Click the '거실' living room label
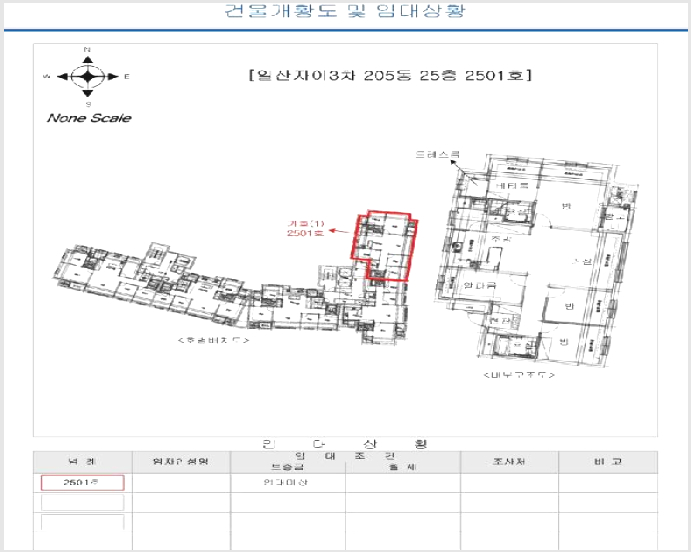691x552 pixels. coord(582,262)
